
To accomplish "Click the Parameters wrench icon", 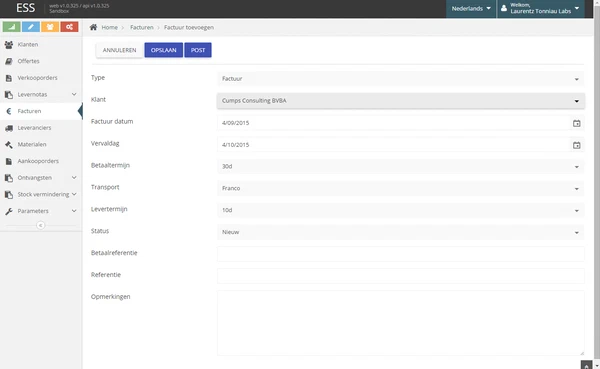I will point(9,211).
